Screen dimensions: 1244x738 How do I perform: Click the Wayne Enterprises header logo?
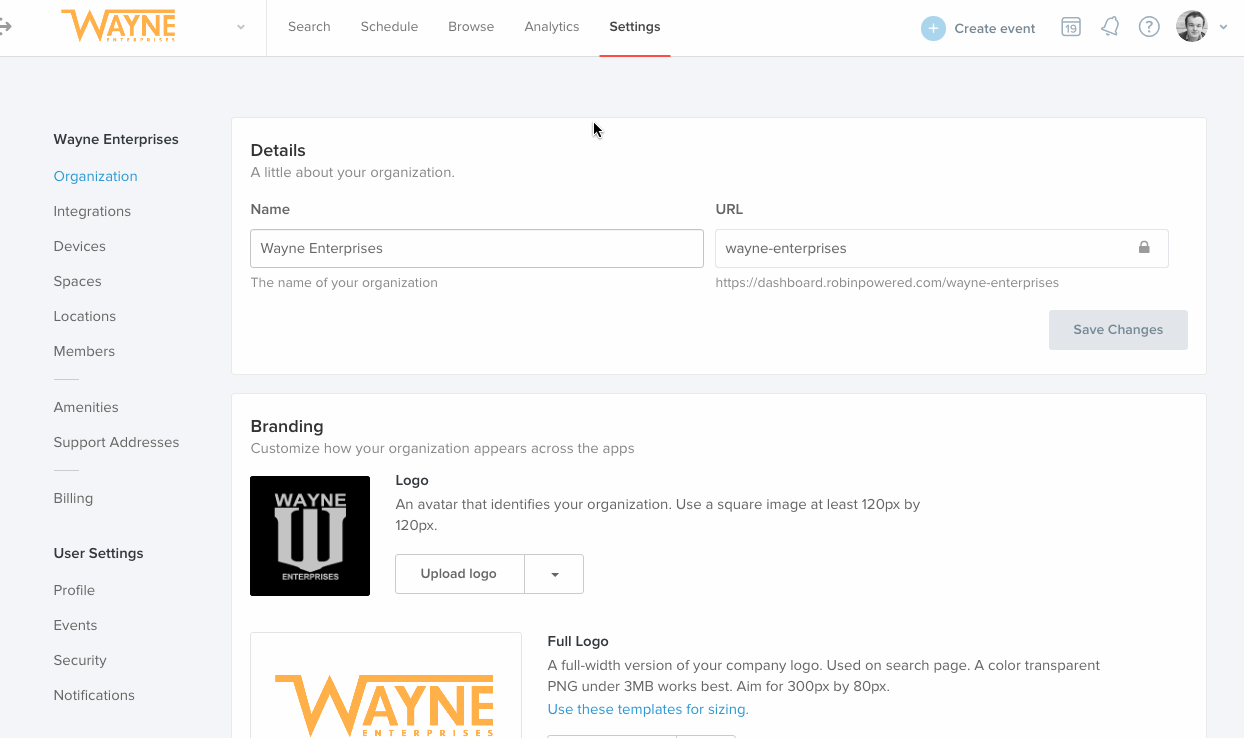pyautogui.click(x=118, y=26)
